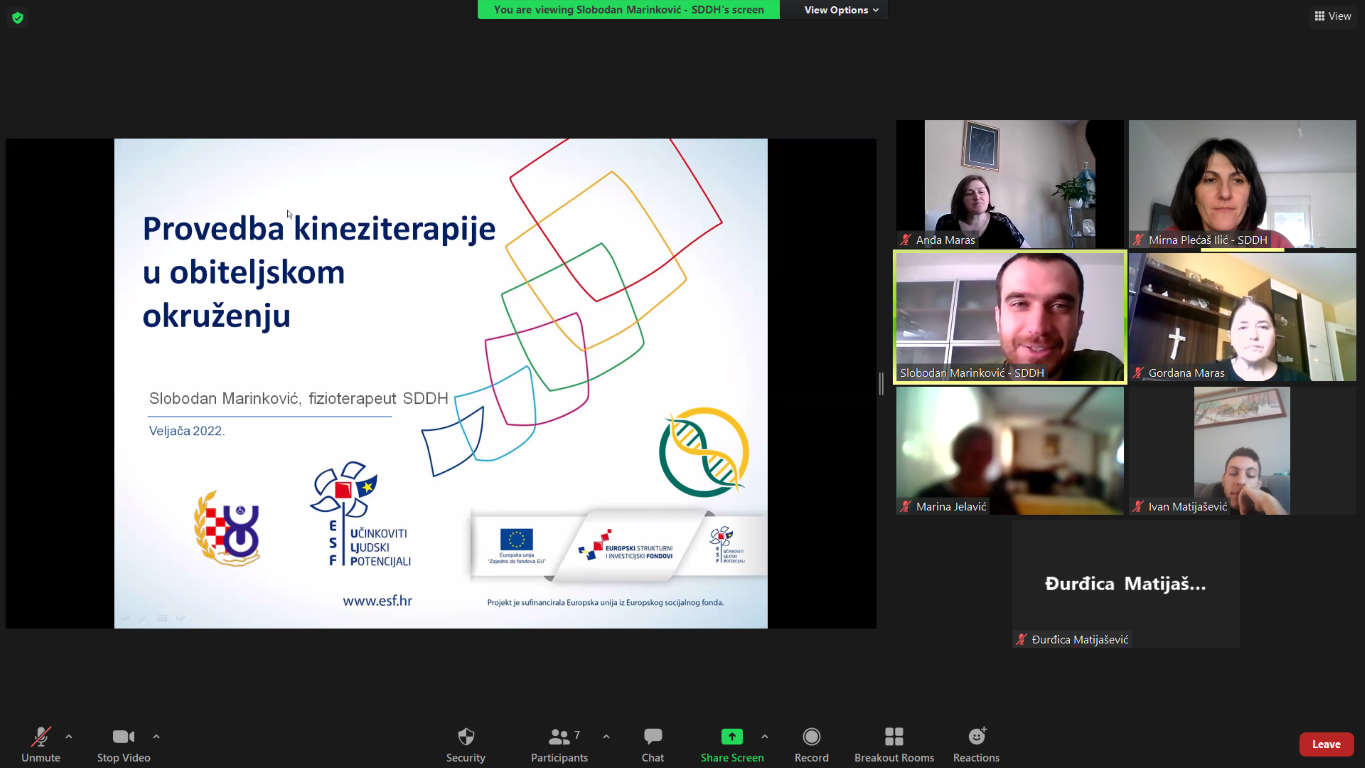Expand video options arrow next to Stop Video

coord(156,737)
